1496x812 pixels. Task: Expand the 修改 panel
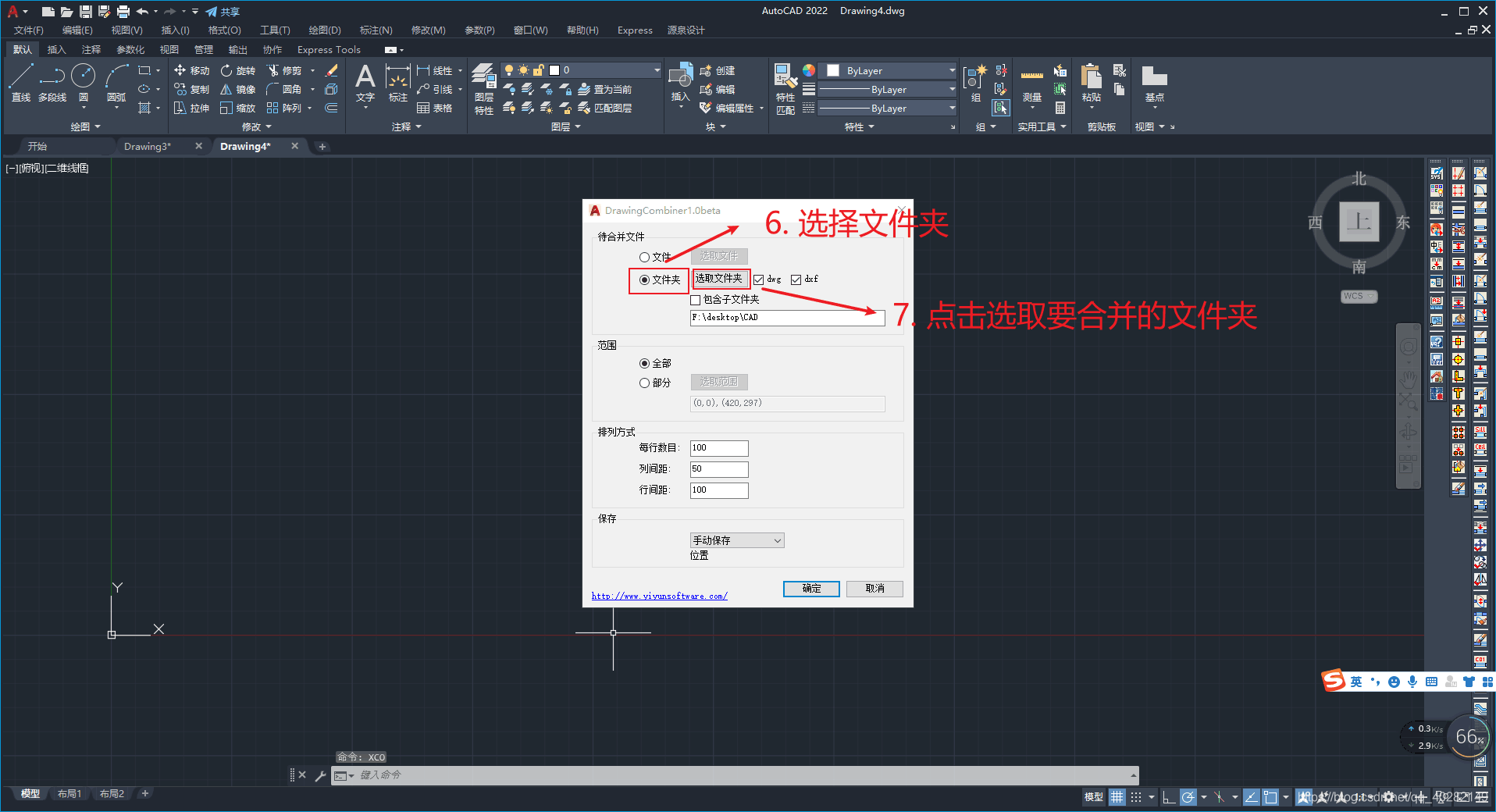(257, 126)
